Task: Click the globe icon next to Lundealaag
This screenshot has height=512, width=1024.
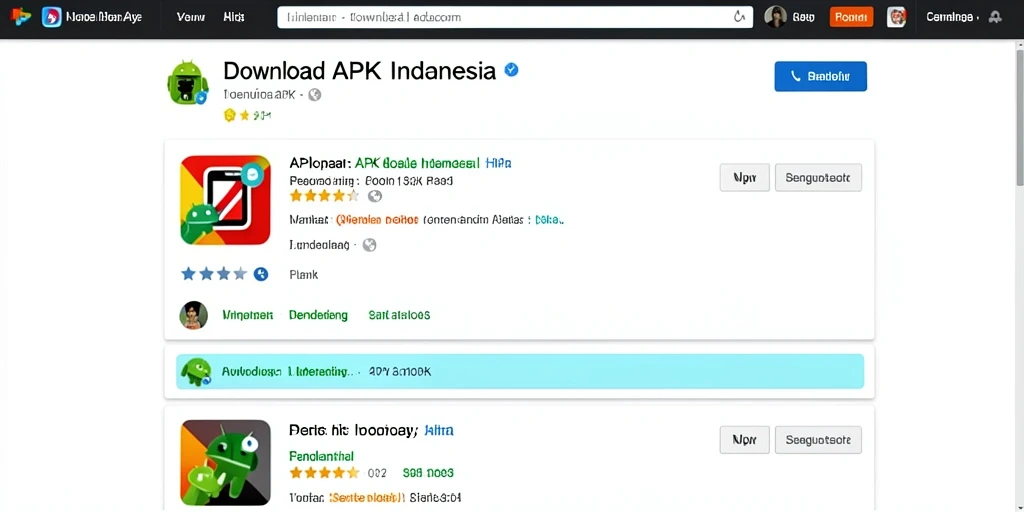Action: coord(370,245)
